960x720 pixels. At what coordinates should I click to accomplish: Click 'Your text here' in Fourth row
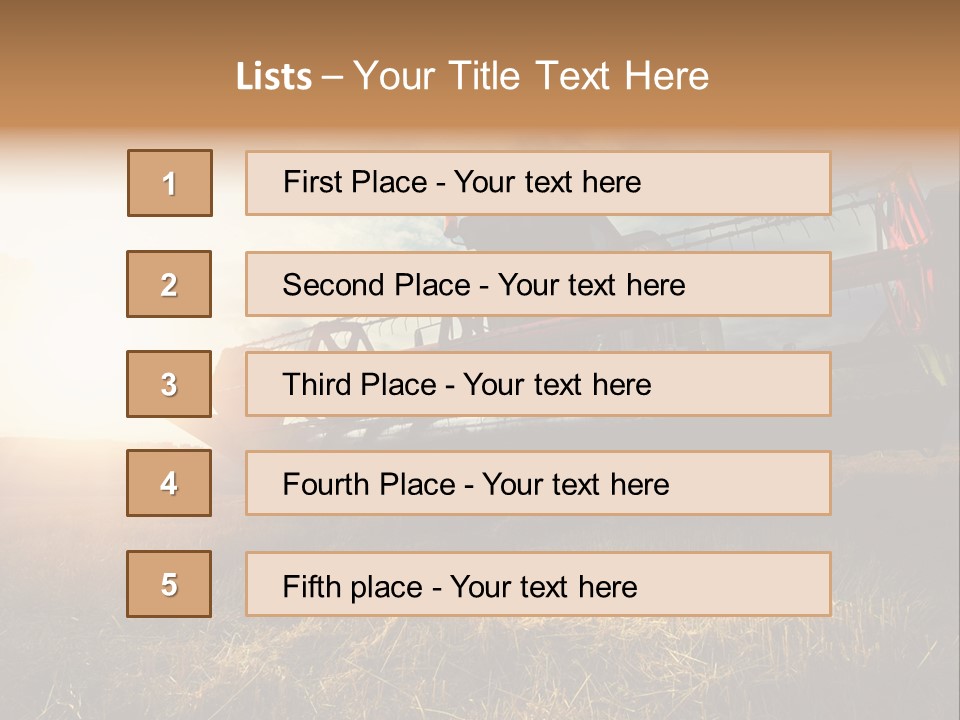(575, 485)
